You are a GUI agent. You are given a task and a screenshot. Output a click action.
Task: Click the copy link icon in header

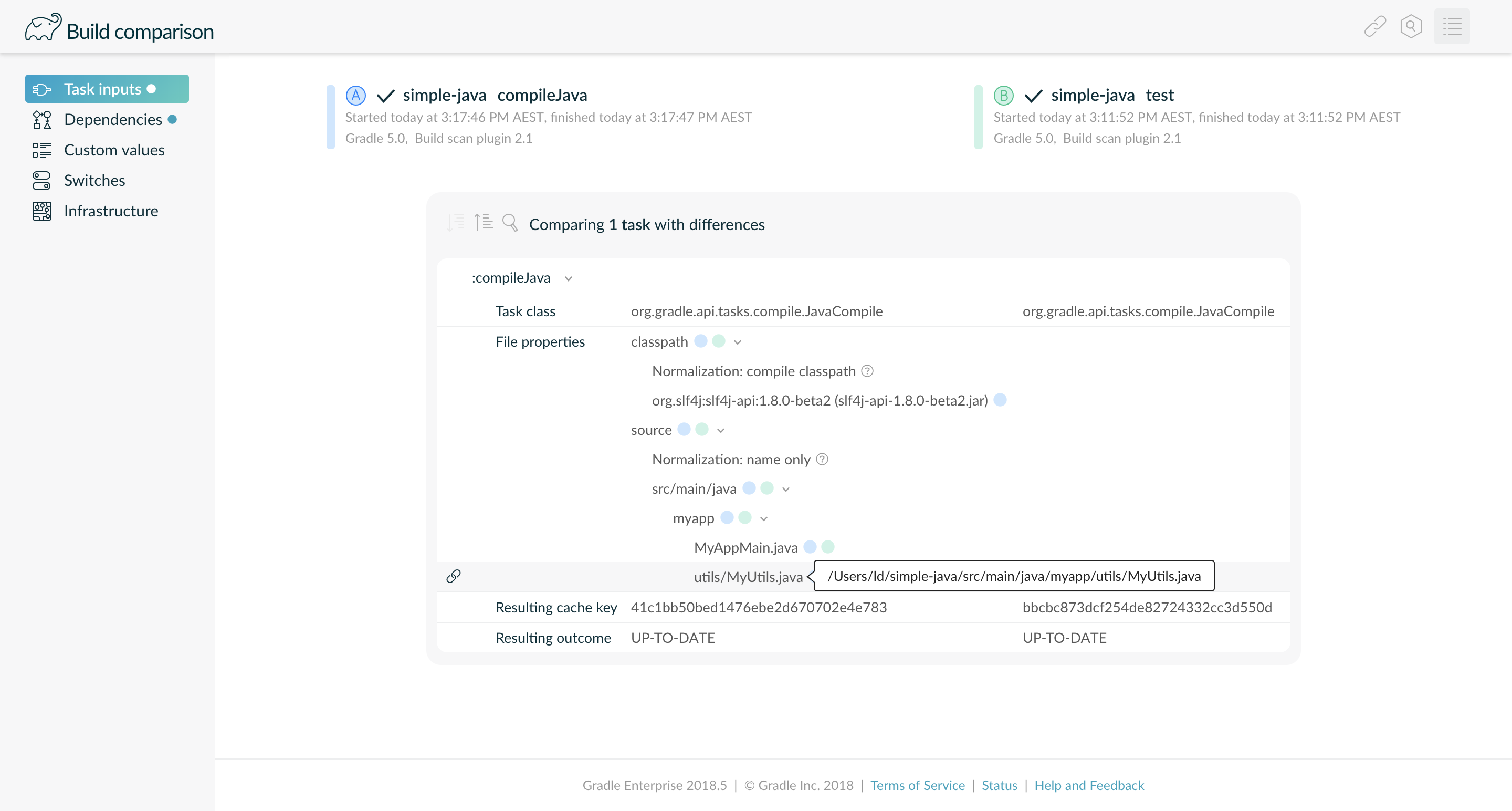tap(1374, 26)
